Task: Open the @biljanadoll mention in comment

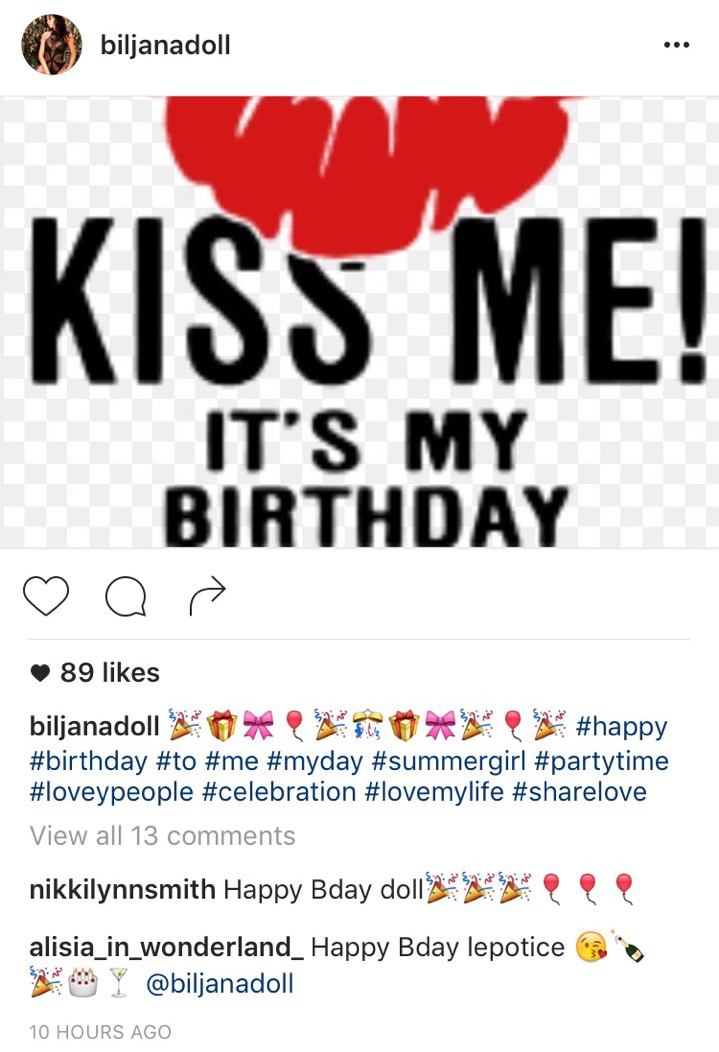Action: click(220, 984)
